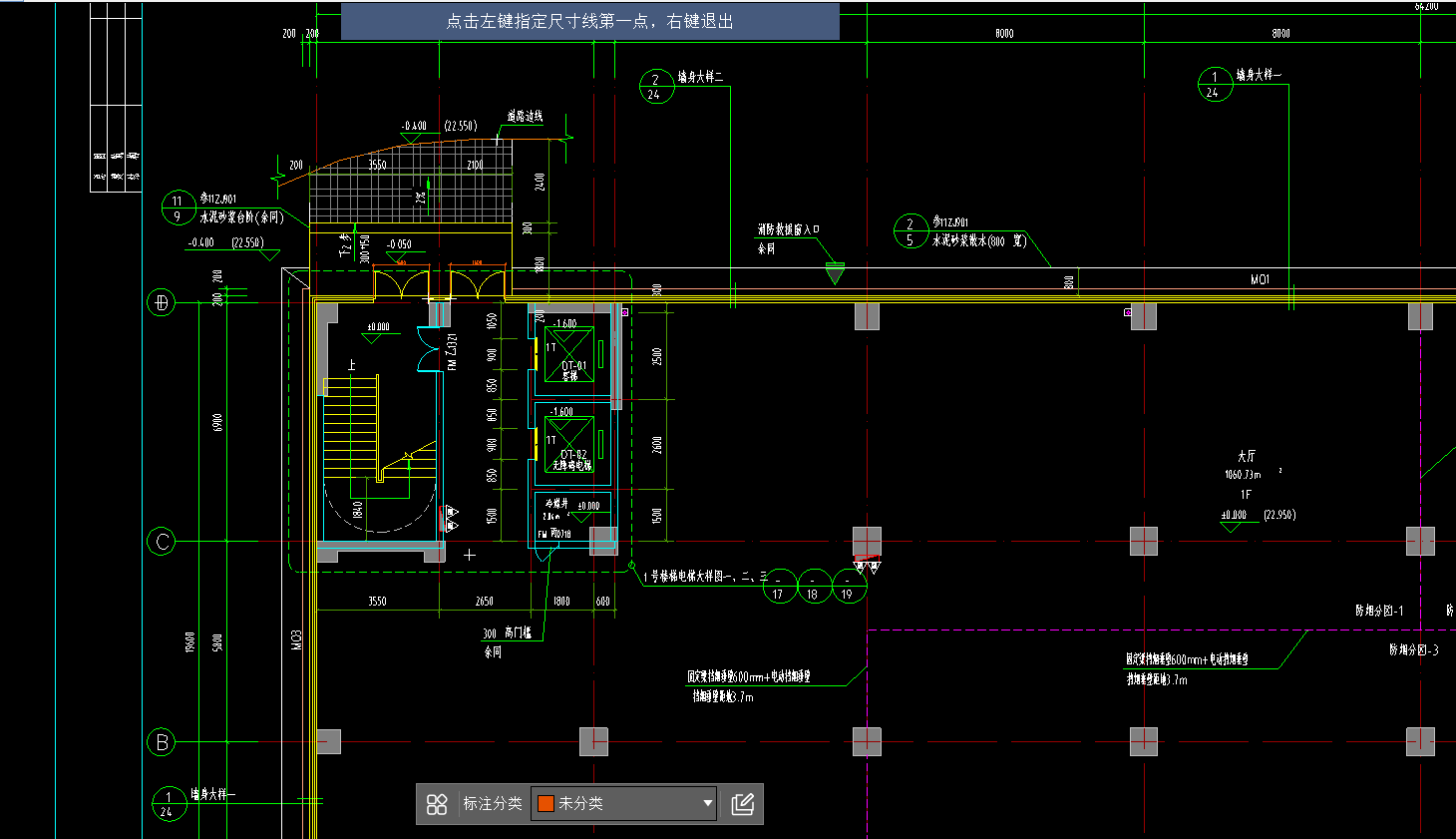Click the DT-01 elevator label
1456x839 pixels.
click(x=573, y=366)
